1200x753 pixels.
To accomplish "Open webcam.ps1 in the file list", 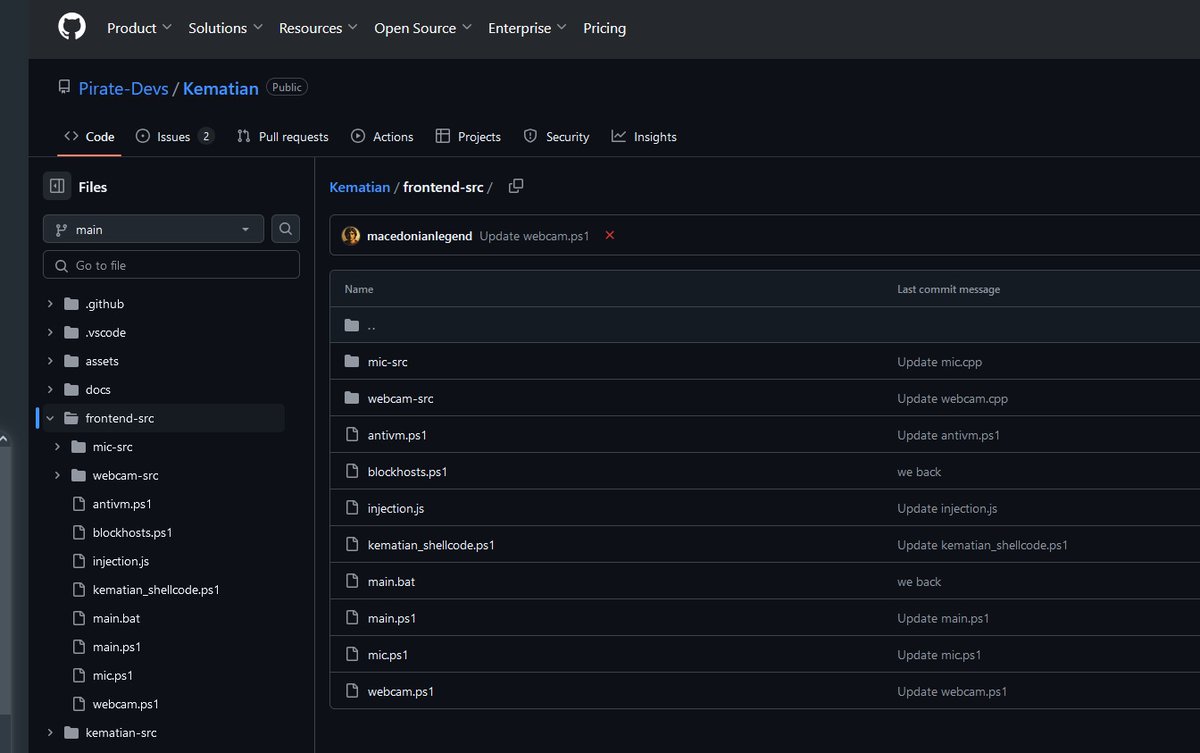I will (x=401, y=691).
